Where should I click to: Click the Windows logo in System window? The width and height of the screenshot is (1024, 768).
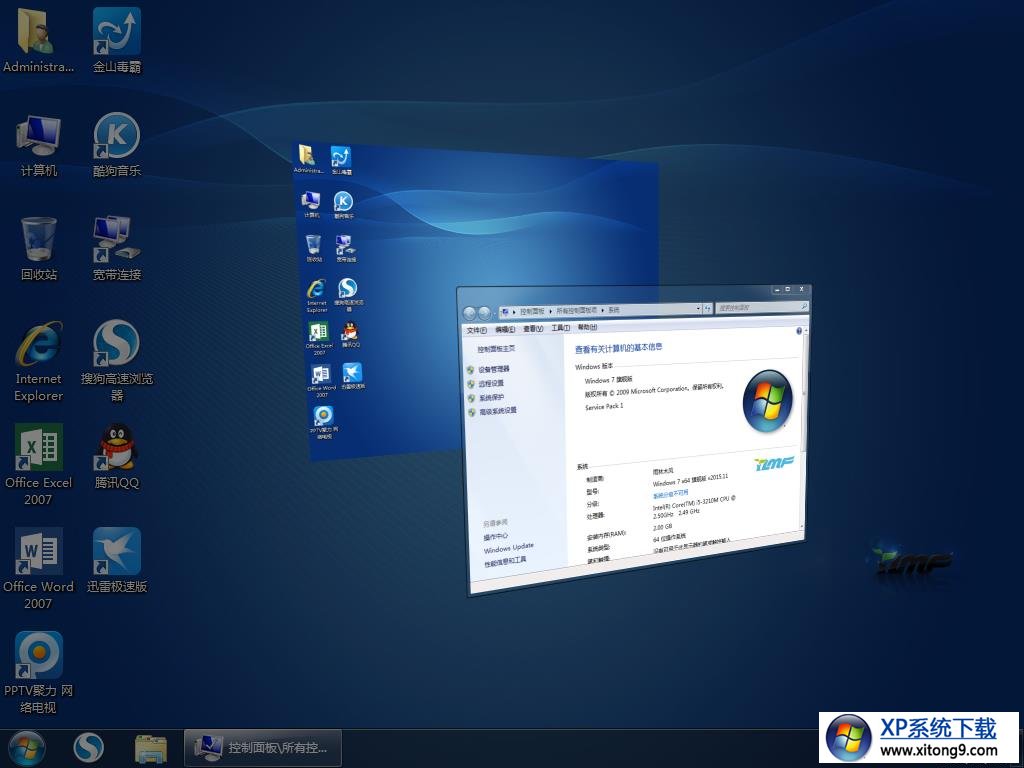tap(768, 400)
